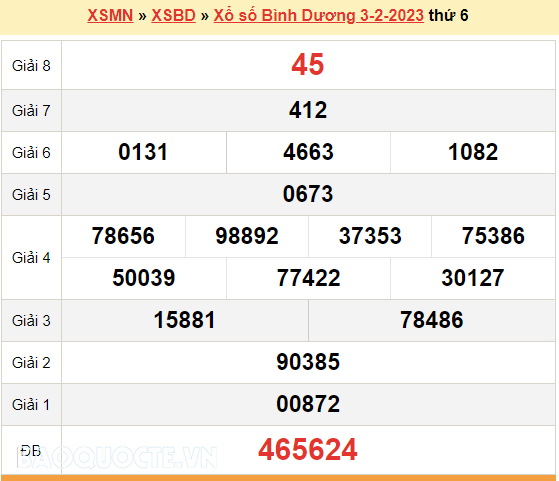
Task: Select the Giải 7 number 412
Action: click(x=308, y=110)
